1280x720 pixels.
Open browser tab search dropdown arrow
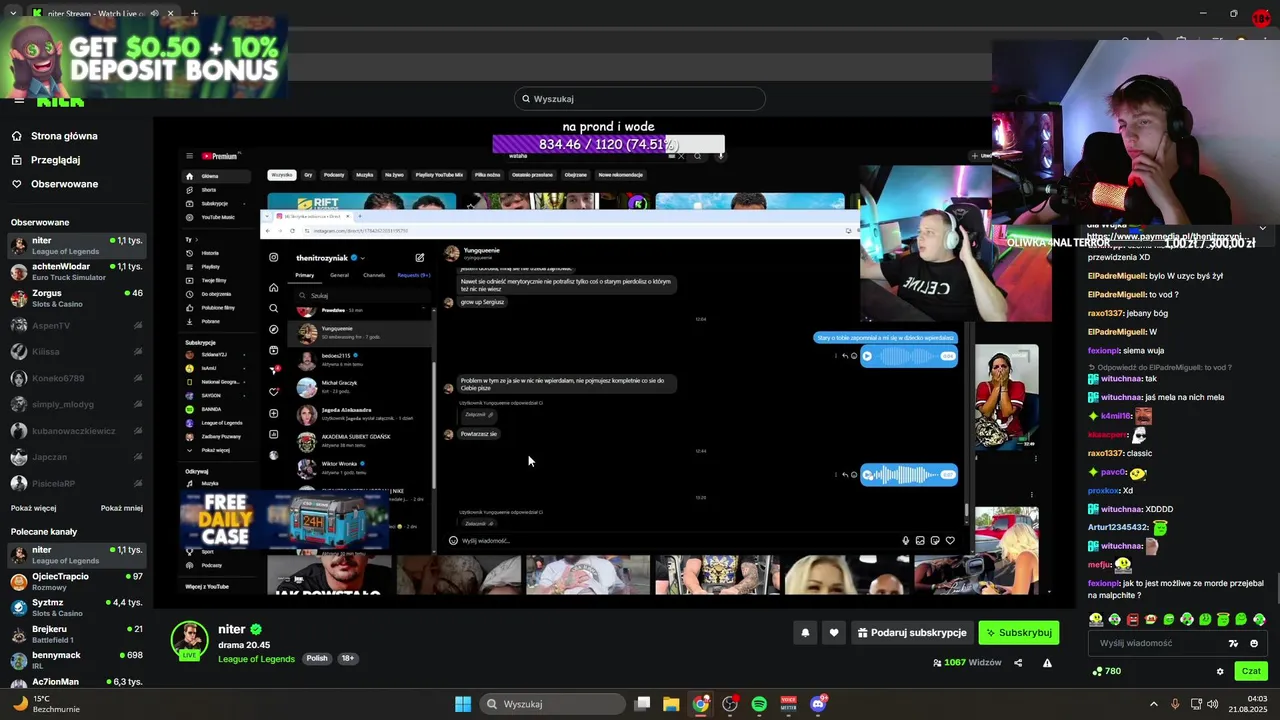(12, 14)
